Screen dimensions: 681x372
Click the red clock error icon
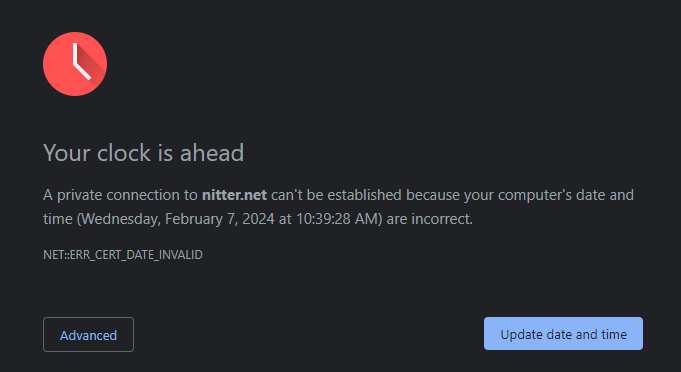[75, 64]
